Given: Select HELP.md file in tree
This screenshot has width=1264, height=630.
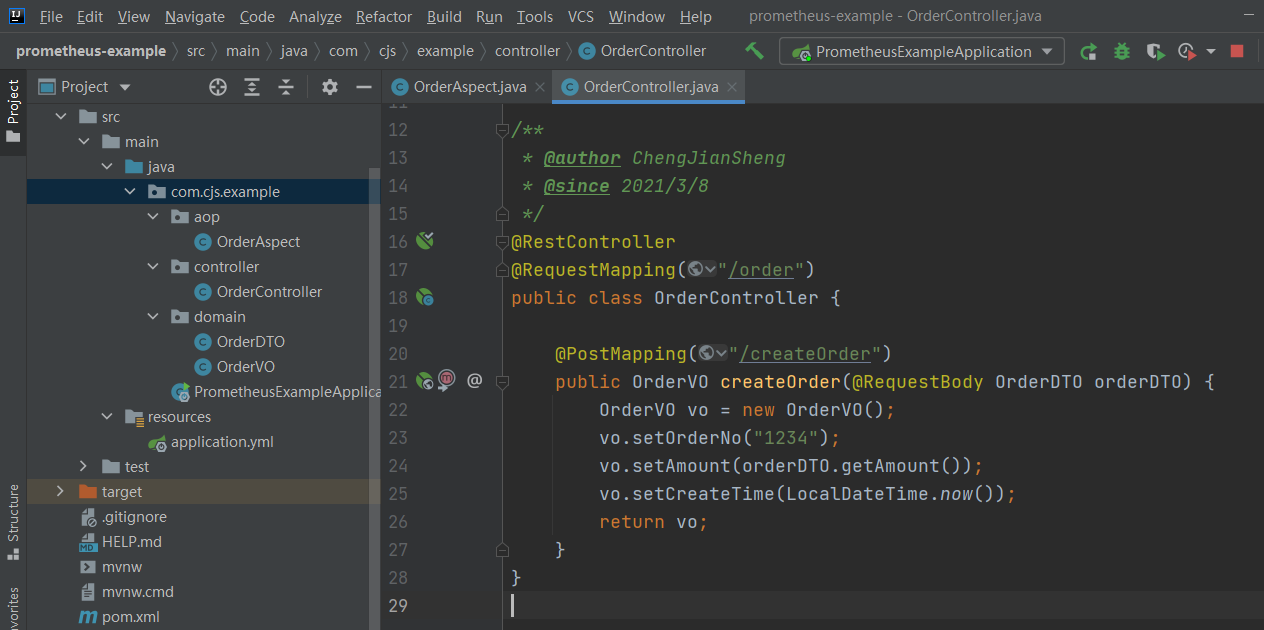Looking at the screenshot, I should click(x=131, y=542).
